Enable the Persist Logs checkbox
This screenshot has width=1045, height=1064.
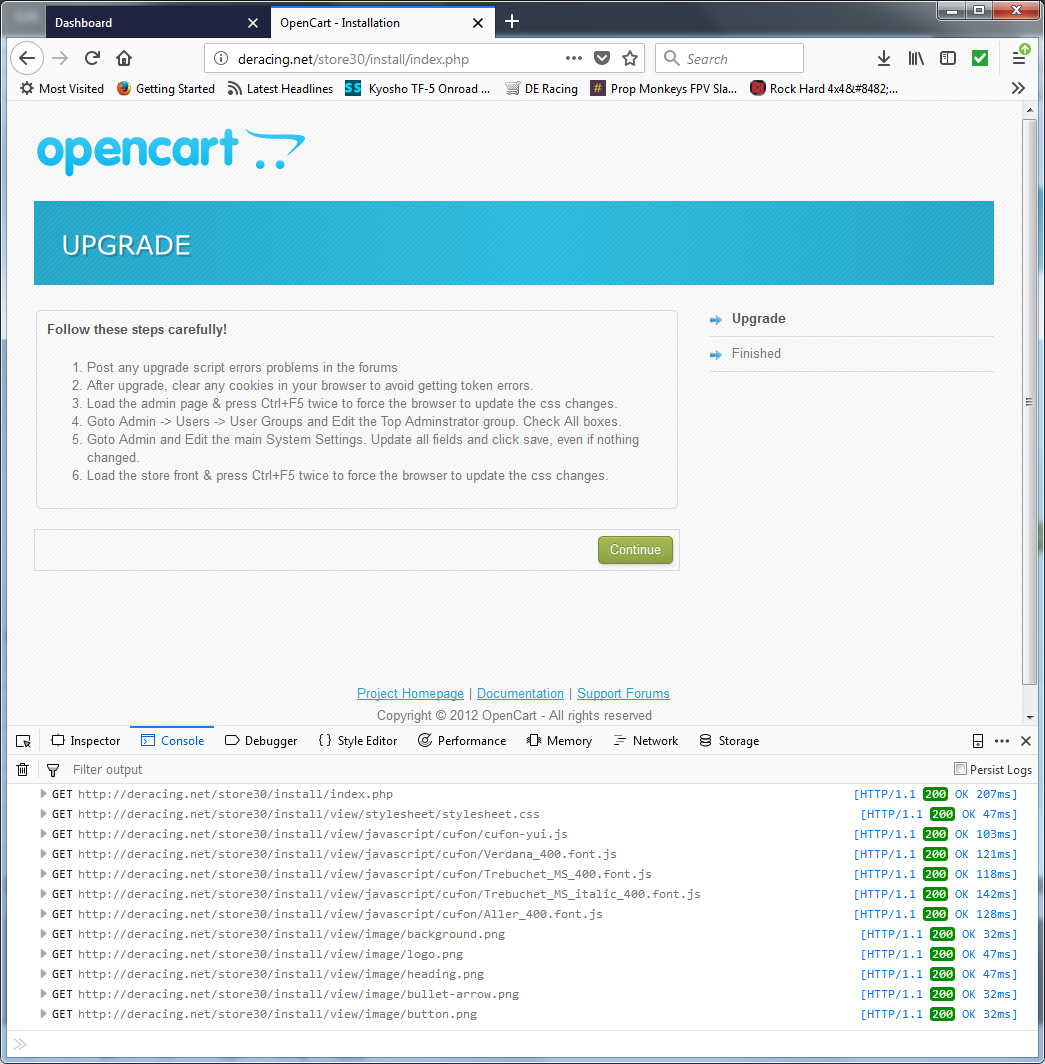960,769
